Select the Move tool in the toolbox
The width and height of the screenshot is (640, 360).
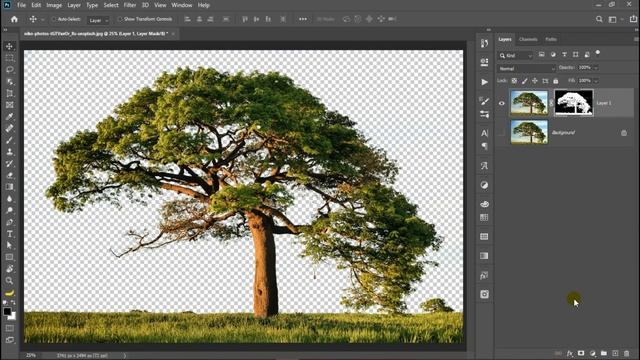point(9,46)
